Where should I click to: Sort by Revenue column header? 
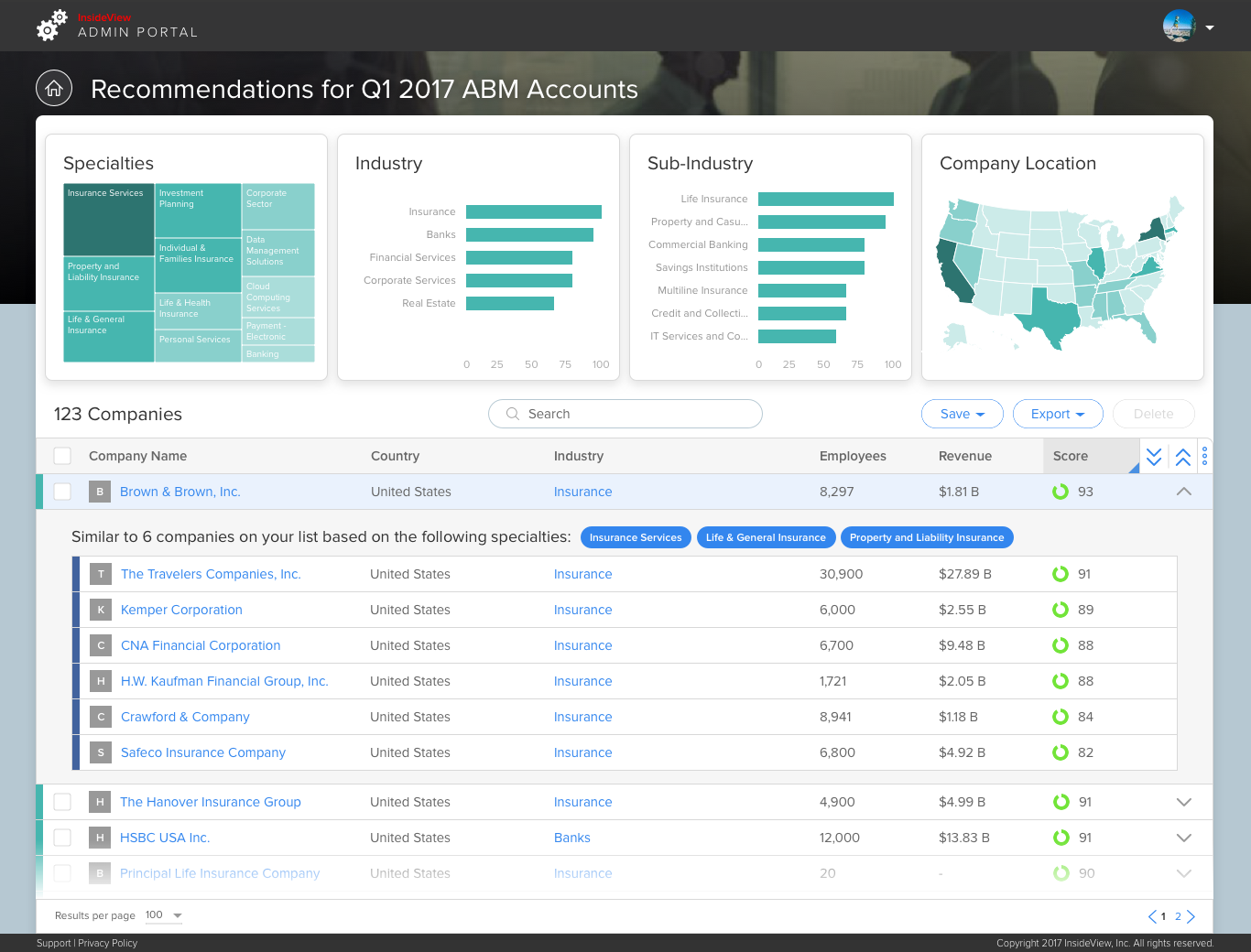coord(965,456)
